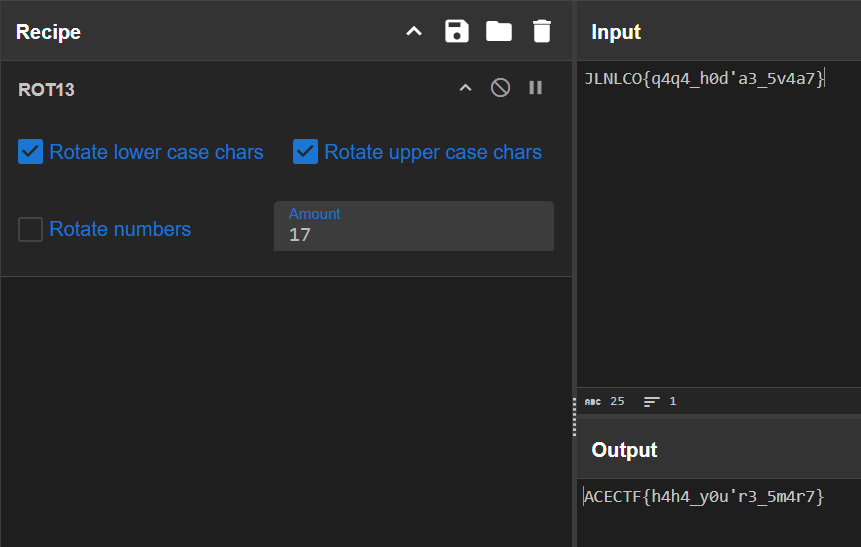The width and height of the screenshot is (861, 547).
Task: Disable the ROT13 operation
Action: [x=500, y=88]
